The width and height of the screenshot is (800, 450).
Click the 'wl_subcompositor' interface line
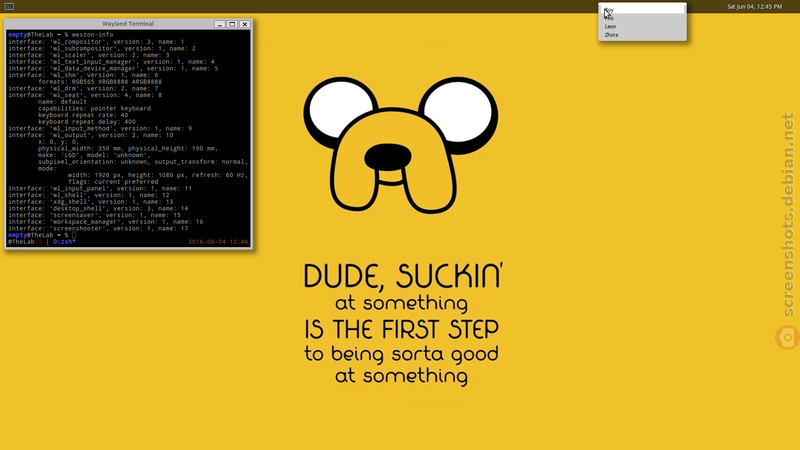[102, 48]
